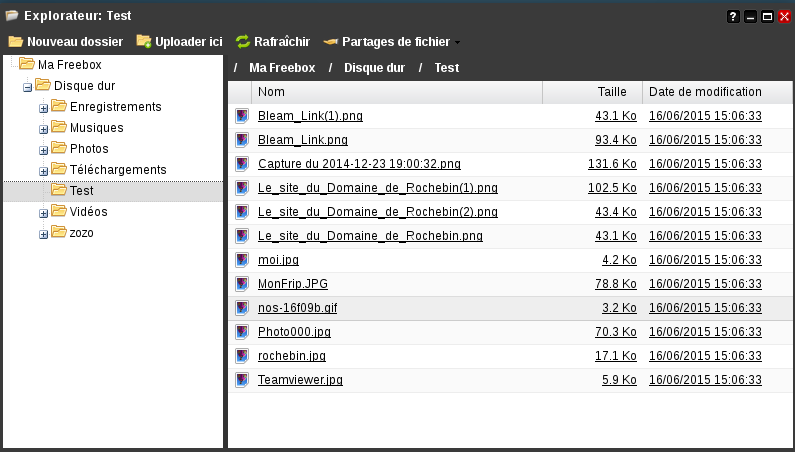Click the help question mark icon

pos(733,16)
